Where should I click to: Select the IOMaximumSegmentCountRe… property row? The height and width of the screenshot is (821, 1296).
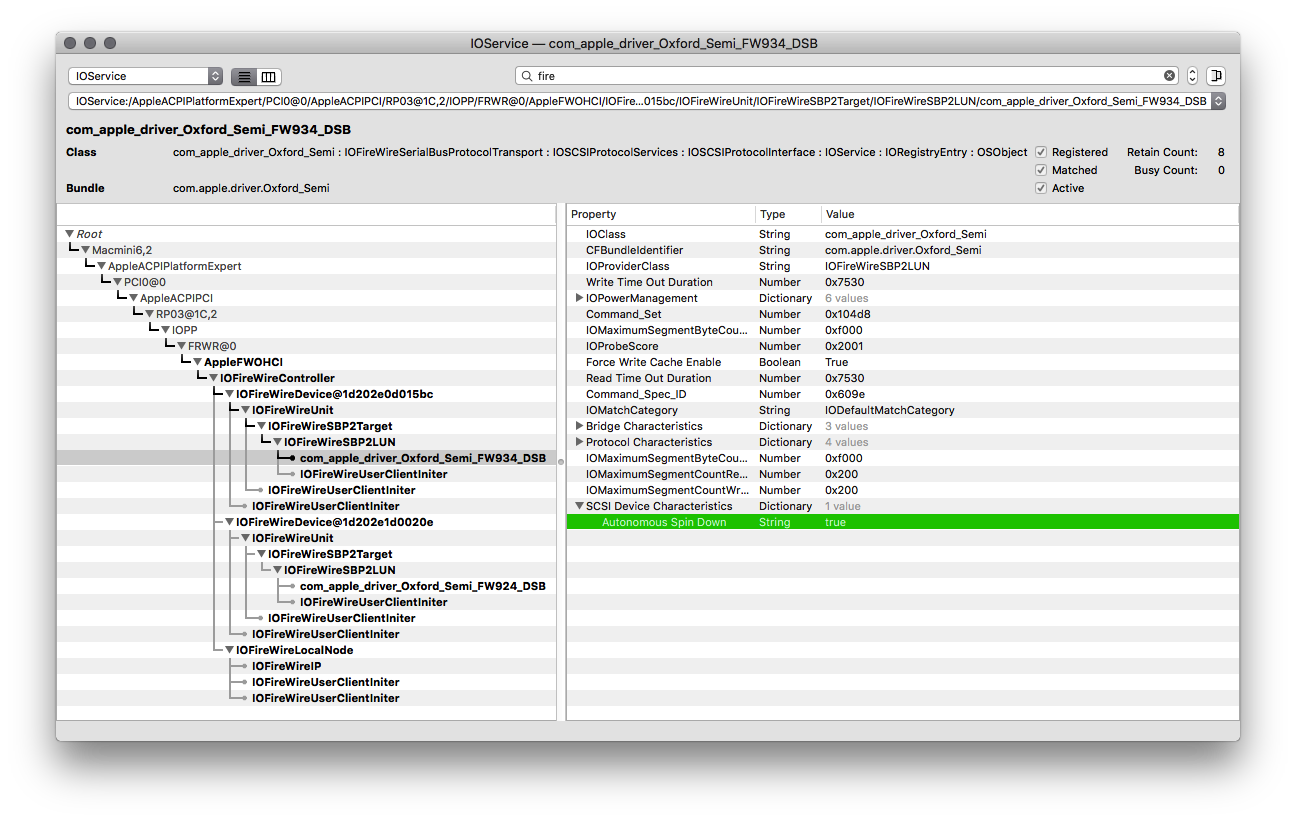pyautogui.click(x=903, y=474)
